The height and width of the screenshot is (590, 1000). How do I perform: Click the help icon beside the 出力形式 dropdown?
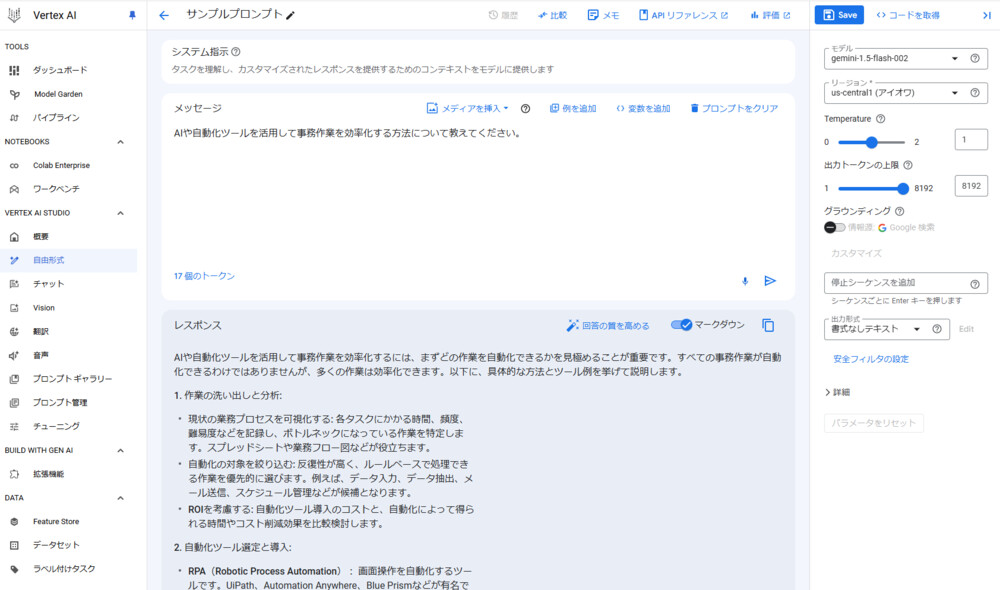pyautogui.click(x=937, y=329)
